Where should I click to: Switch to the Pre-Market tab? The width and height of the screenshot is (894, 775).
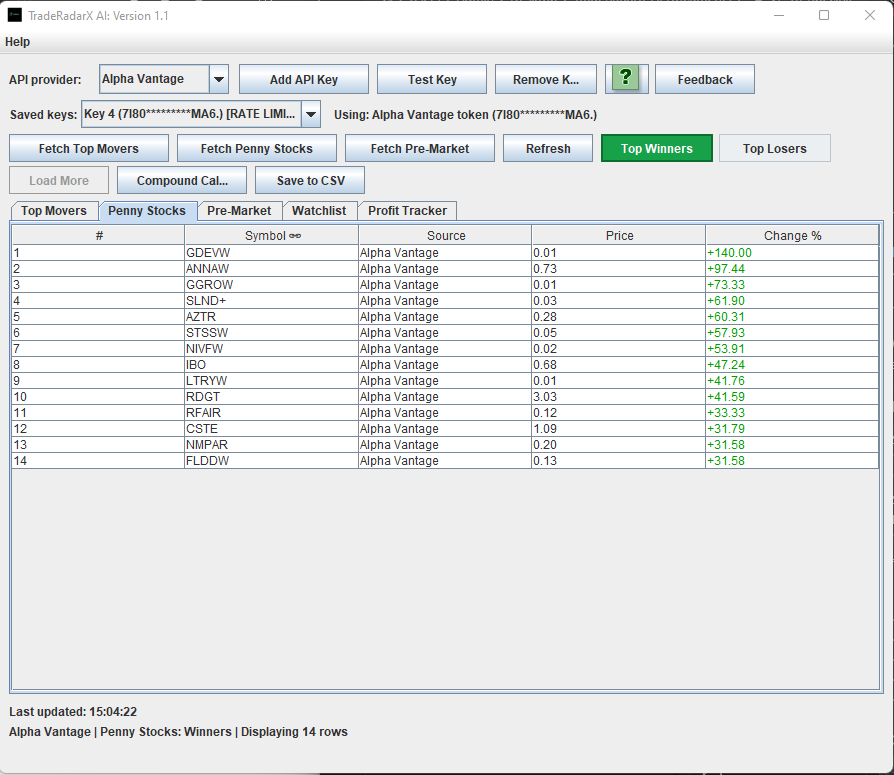[x=239, y=211]
